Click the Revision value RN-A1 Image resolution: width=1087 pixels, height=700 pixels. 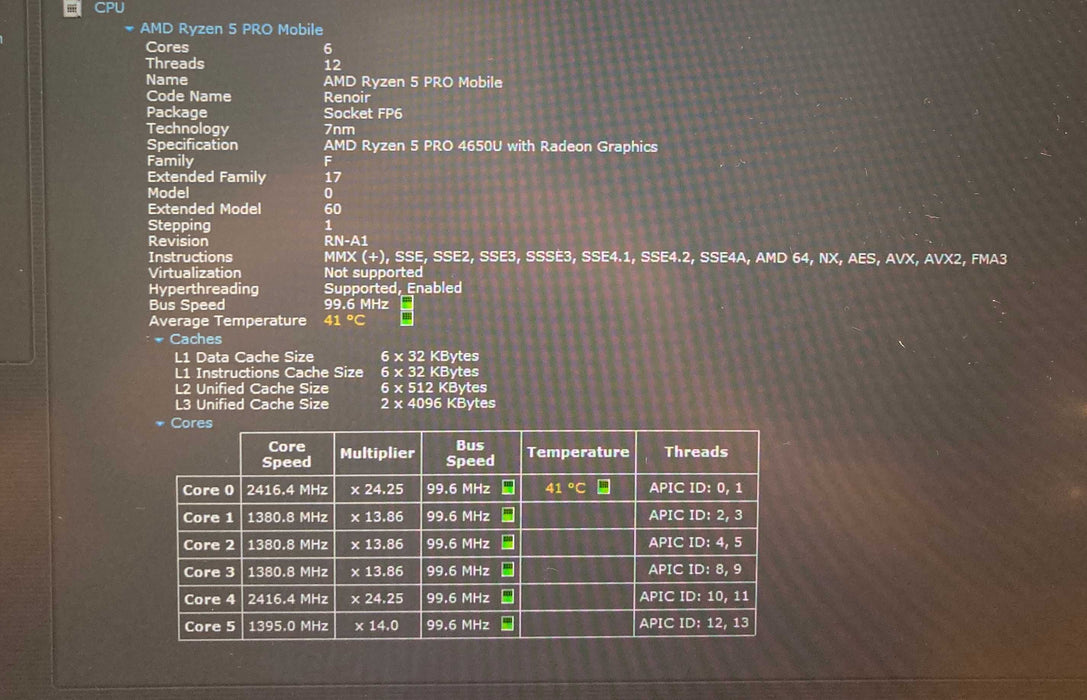coord(345,241)
